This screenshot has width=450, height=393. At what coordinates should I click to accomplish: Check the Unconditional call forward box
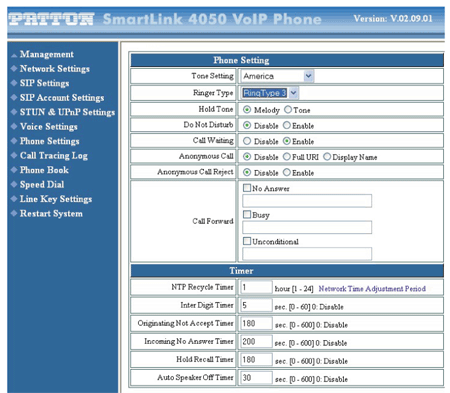(x=247, y=241)
